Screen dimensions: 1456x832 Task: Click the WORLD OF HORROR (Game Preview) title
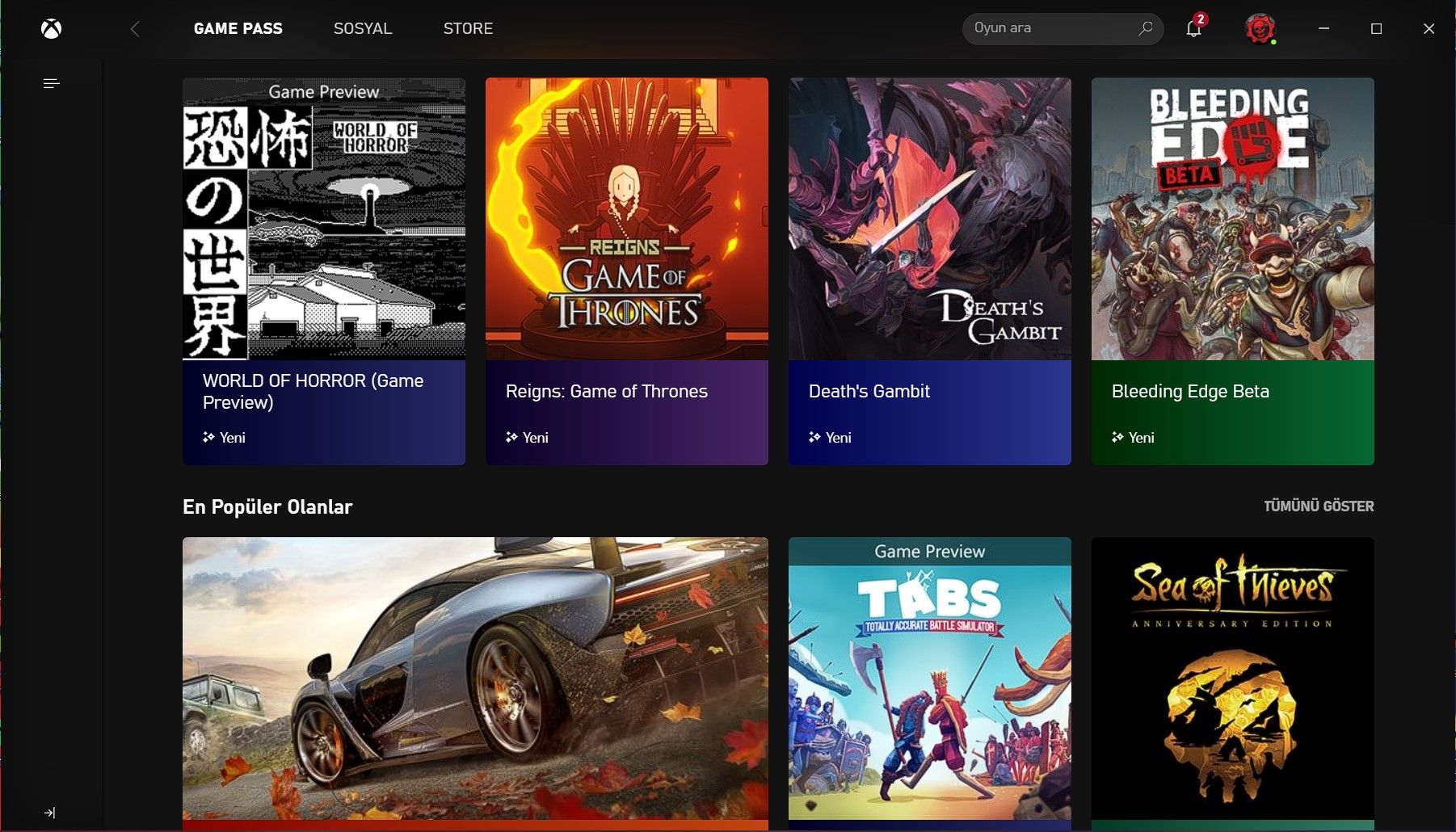pyautogui.click(x=314, y=392)
